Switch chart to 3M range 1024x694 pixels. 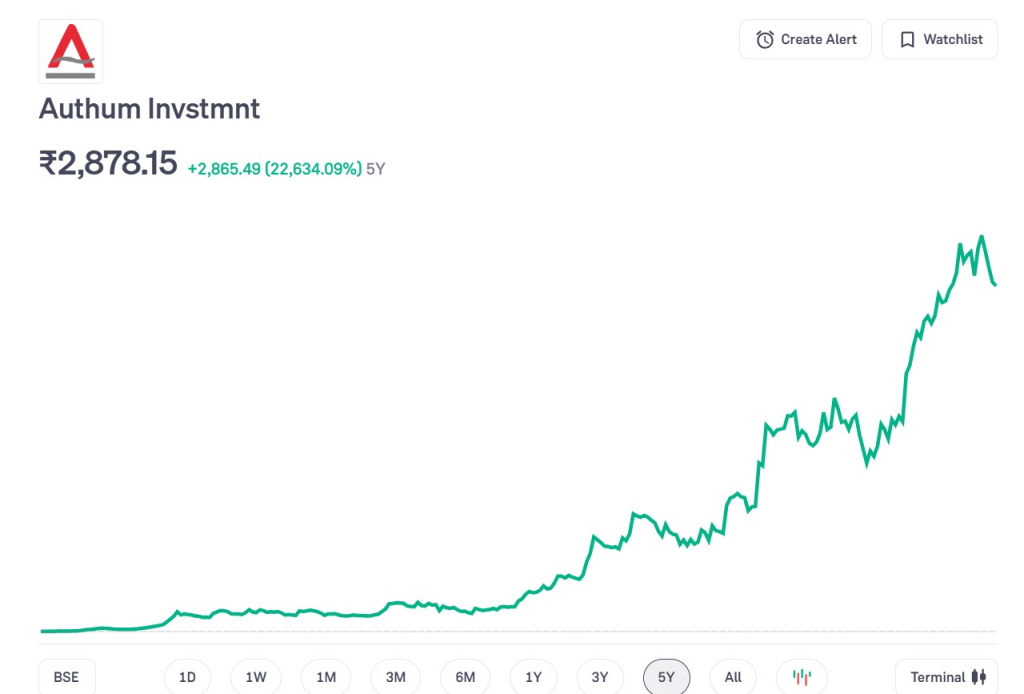pos(395,677)
